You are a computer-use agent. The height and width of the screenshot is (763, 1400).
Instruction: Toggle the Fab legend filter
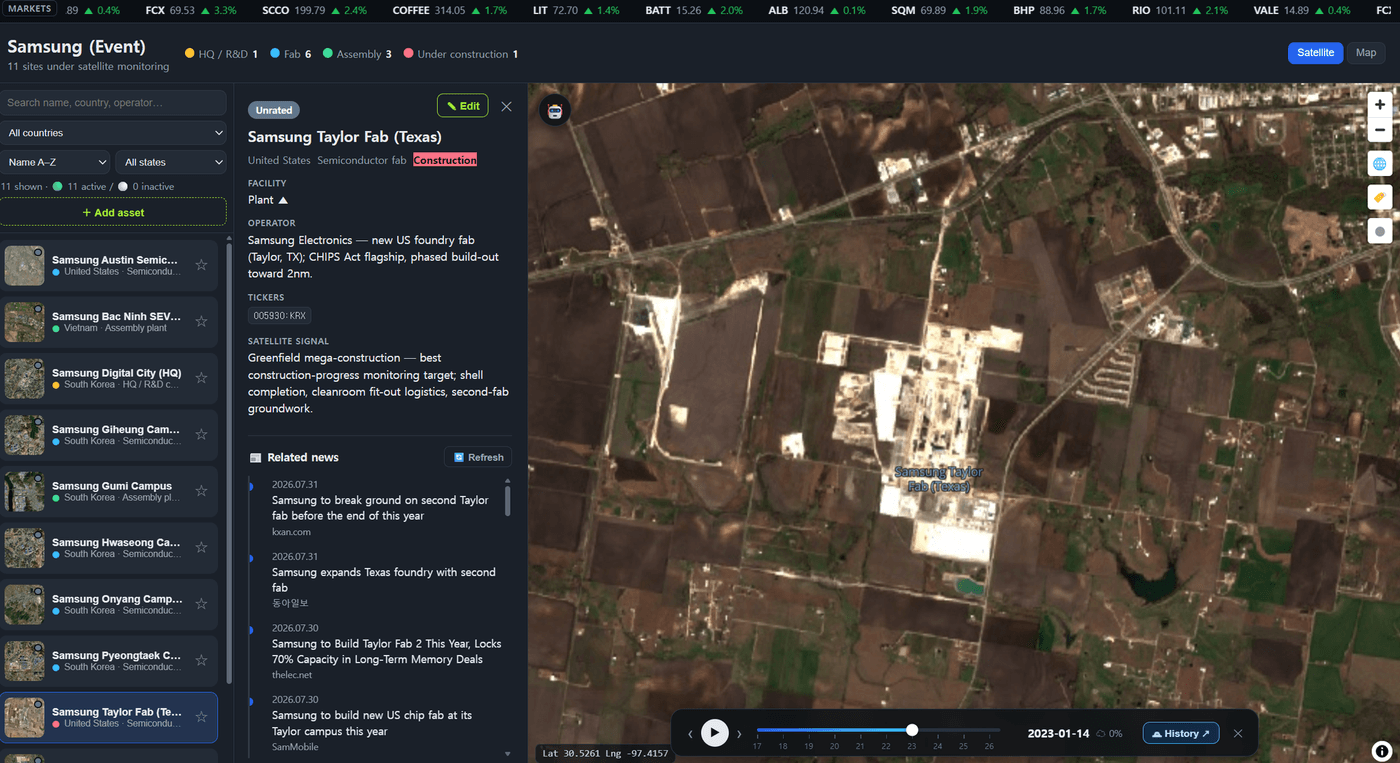point(290,54)
